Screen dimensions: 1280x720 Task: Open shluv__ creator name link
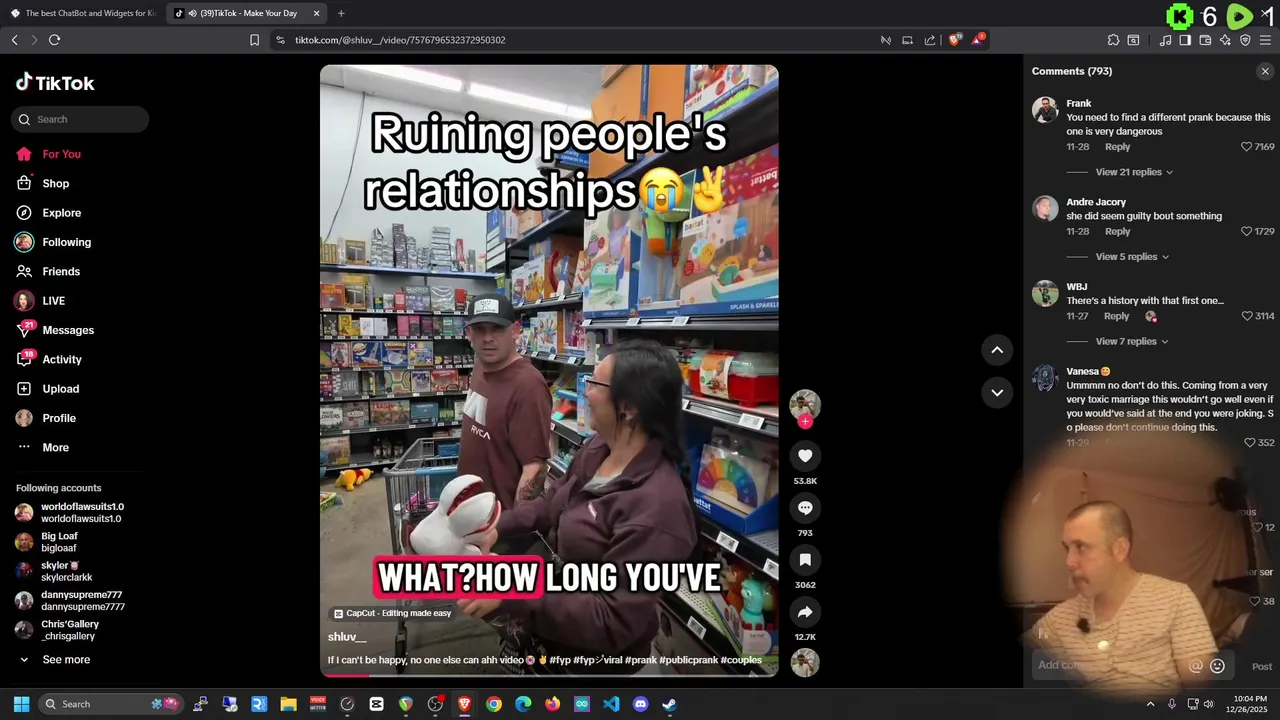pos(347,637)
